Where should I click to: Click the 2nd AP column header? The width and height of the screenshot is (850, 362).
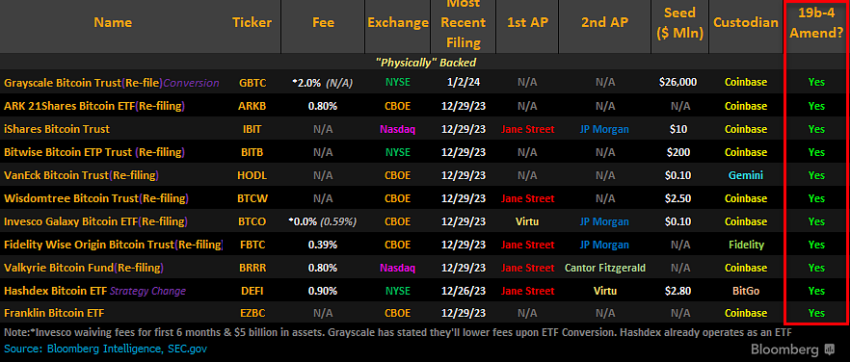pos(604,22)
